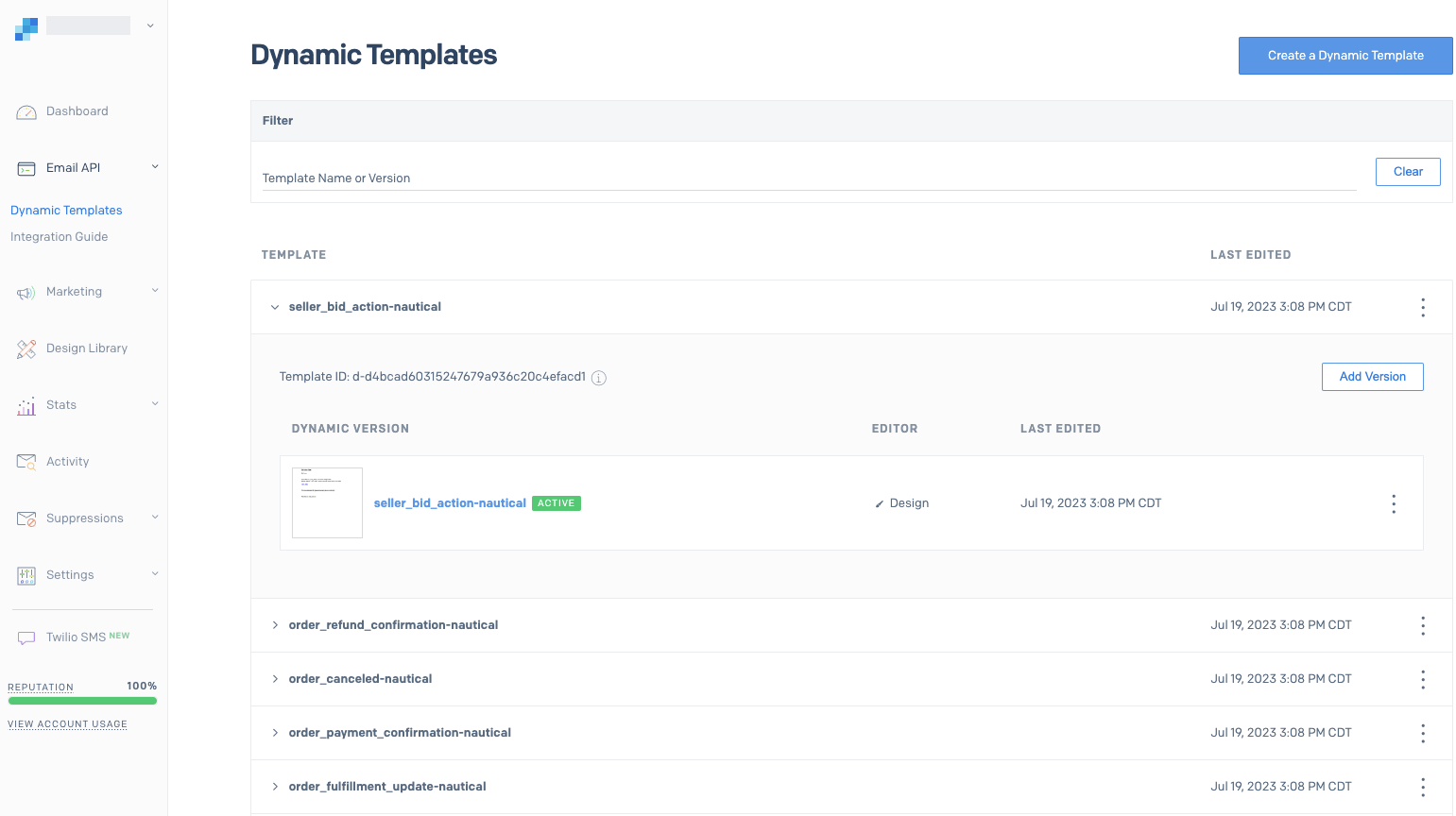Open Integration Guide in the sidebar
This screenshot has width=1456, height=816.
(59, 237)
